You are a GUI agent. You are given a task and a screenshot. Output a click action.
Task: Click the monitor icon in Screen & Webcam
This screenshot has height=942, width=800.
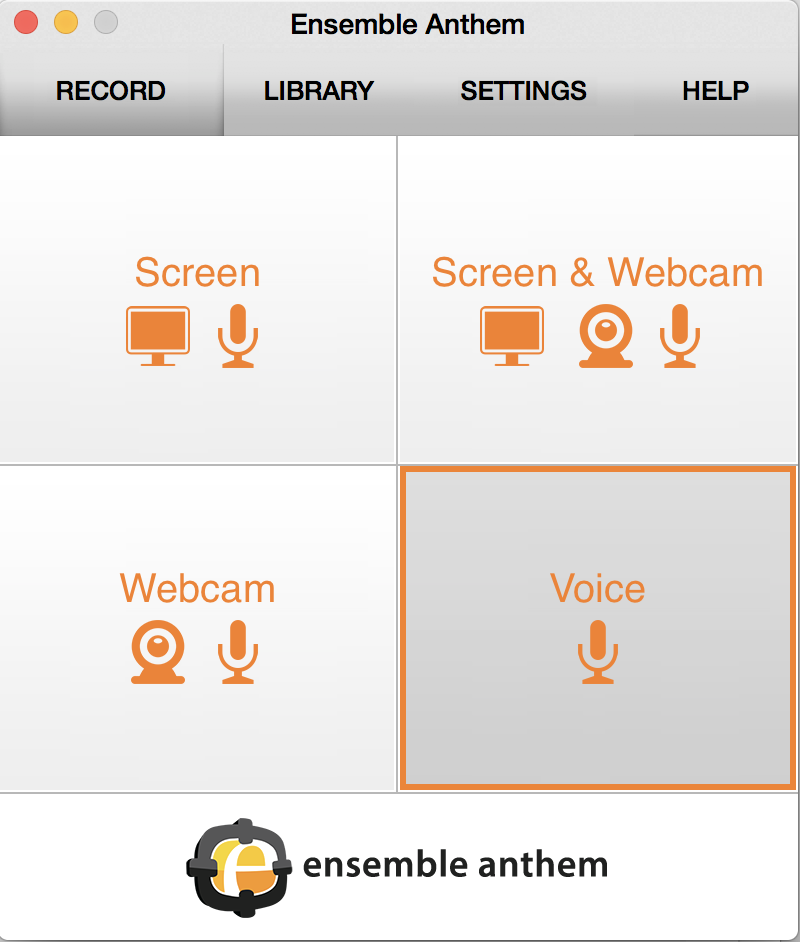point(512,336)
